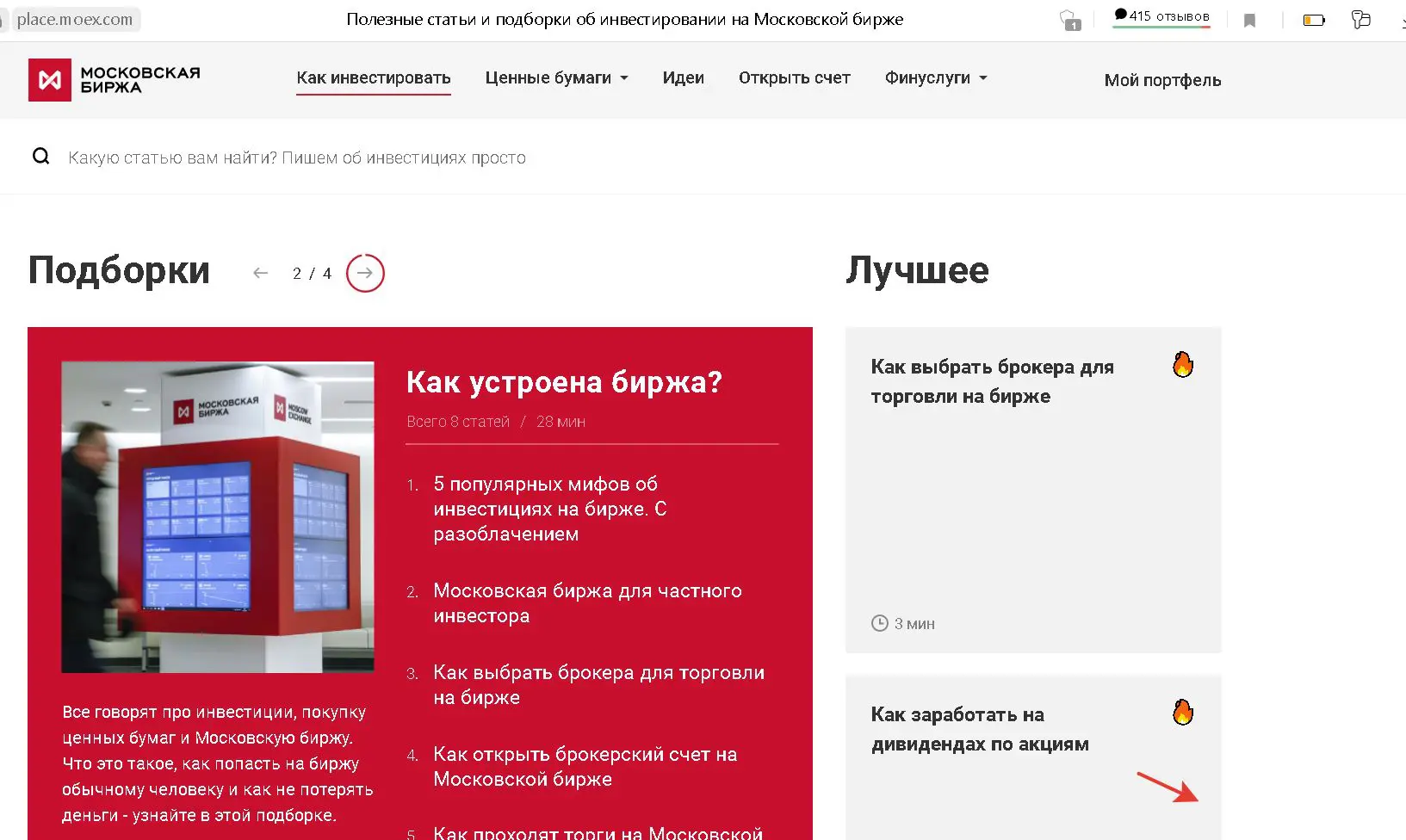The width and height of the screenshot is (1406, 840).
Task: Expand the Ценные бумаги dropdown menu
Action: click(556, 78)
